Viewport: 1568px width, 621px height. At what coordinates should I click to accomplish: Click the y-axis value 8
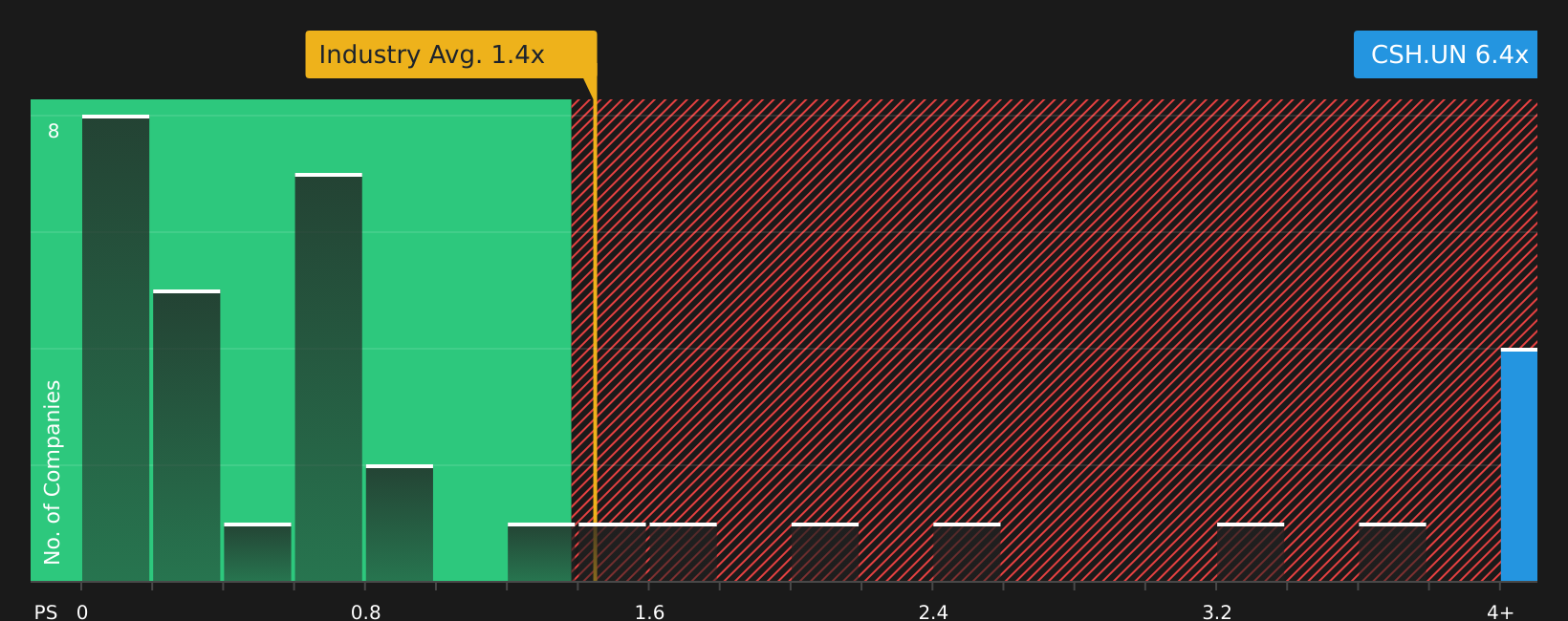coord(54,131)
